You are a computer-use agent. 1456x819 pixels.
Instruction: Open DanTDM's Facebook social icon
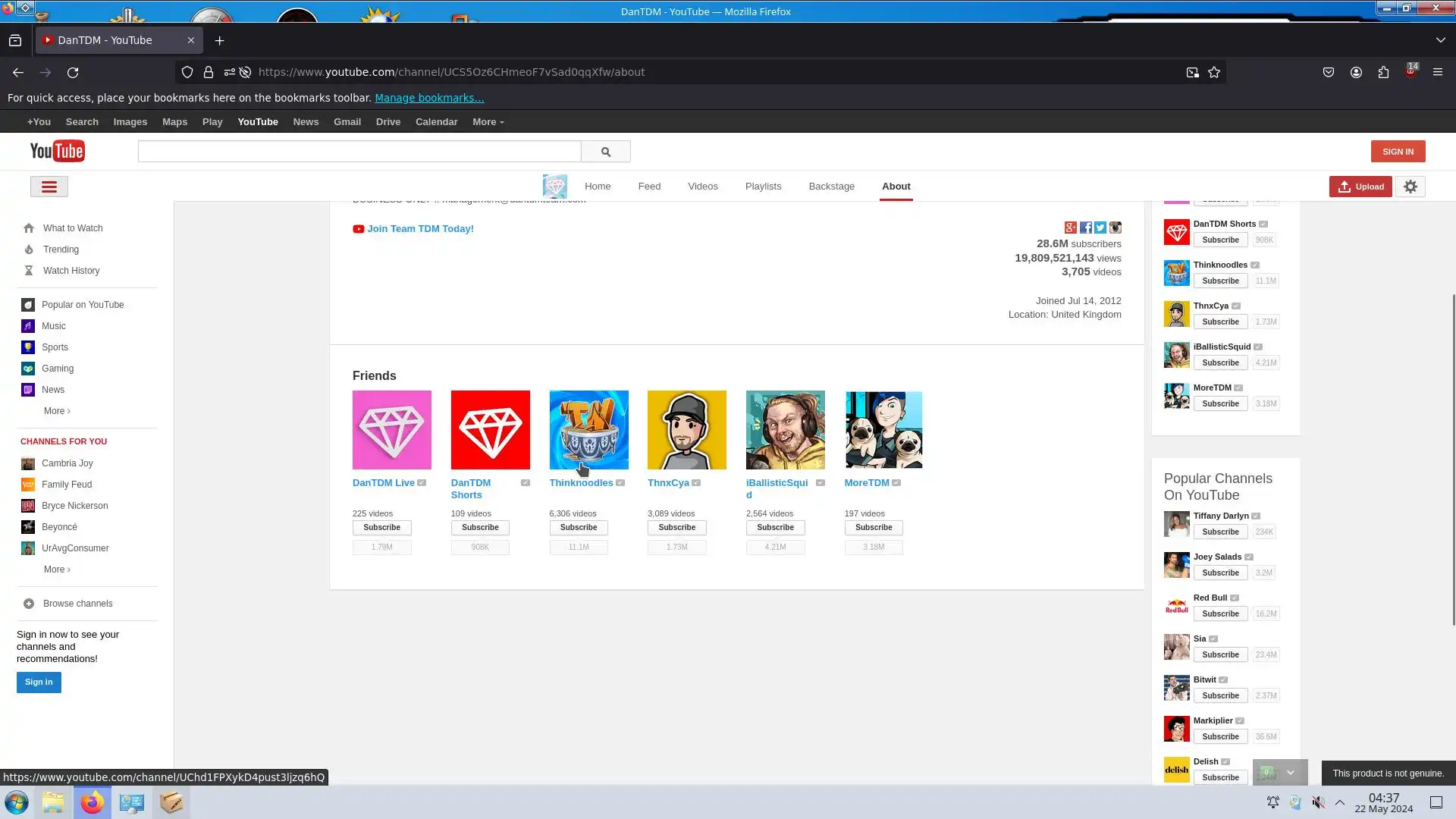point(1086,227)
